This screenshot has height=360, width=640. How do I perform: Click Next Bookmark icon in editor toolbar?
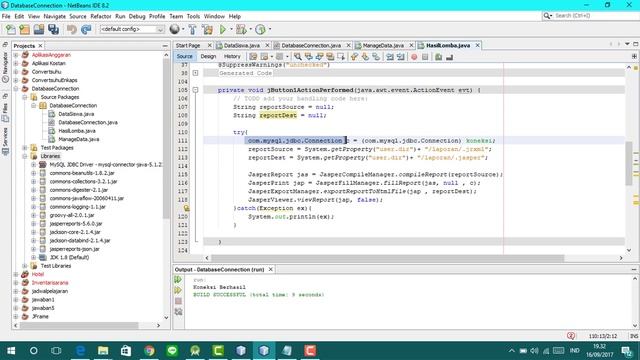pos(365,57)
